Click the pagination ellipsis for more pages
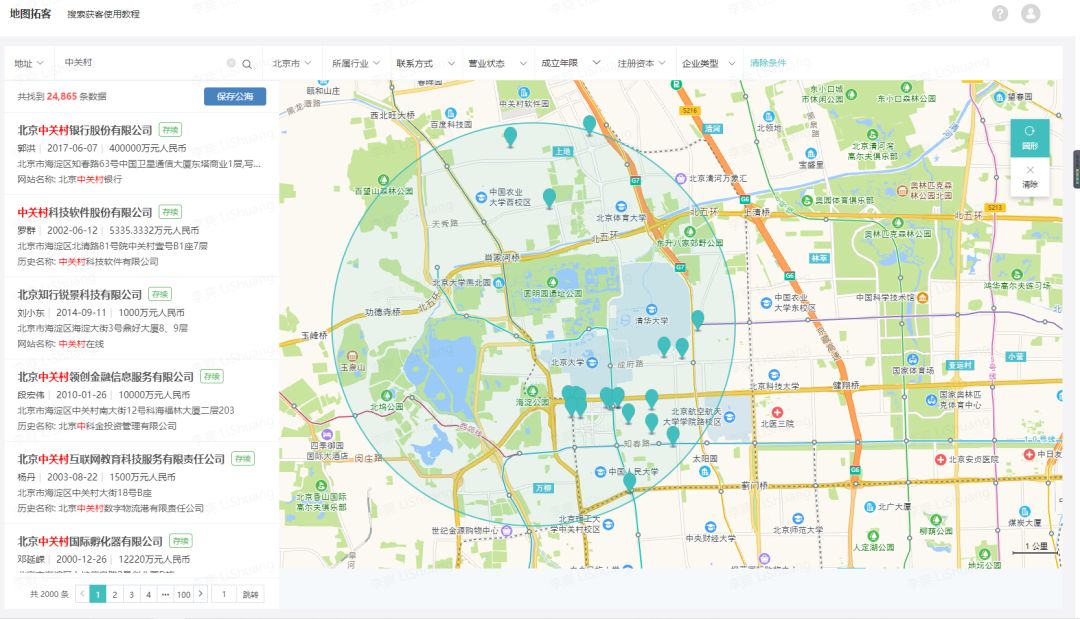The width and height of the screenshot is (1080, 619). pyautogui.click(x=165, y=594)
